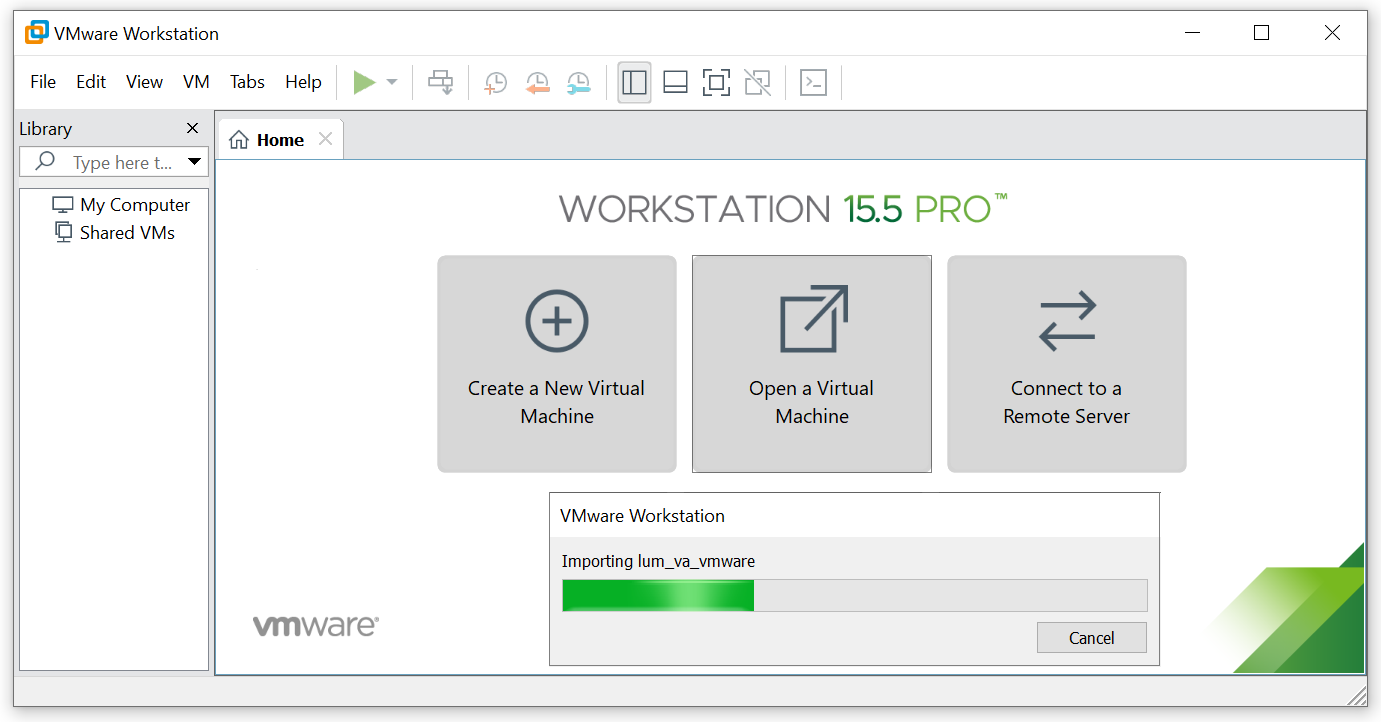Send Ctrl+Alt+Del to the guest
The height and width of the screenshot is (722, 1381).
point(440,82)
